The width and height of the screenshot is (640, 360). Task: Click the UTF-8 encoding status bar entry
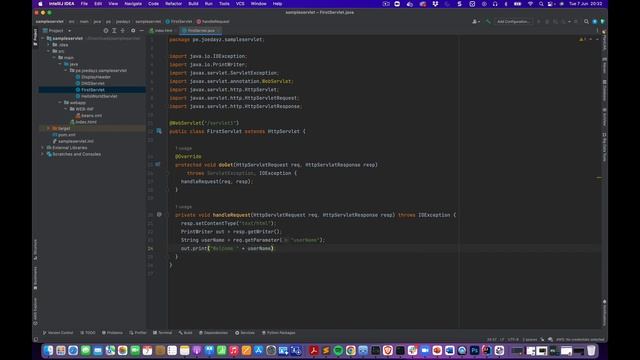tap(513, 339)
